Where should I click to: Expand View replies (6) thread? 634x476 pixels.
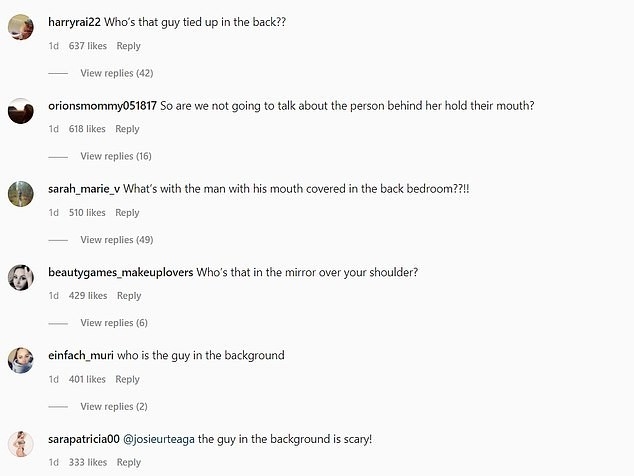114,323
